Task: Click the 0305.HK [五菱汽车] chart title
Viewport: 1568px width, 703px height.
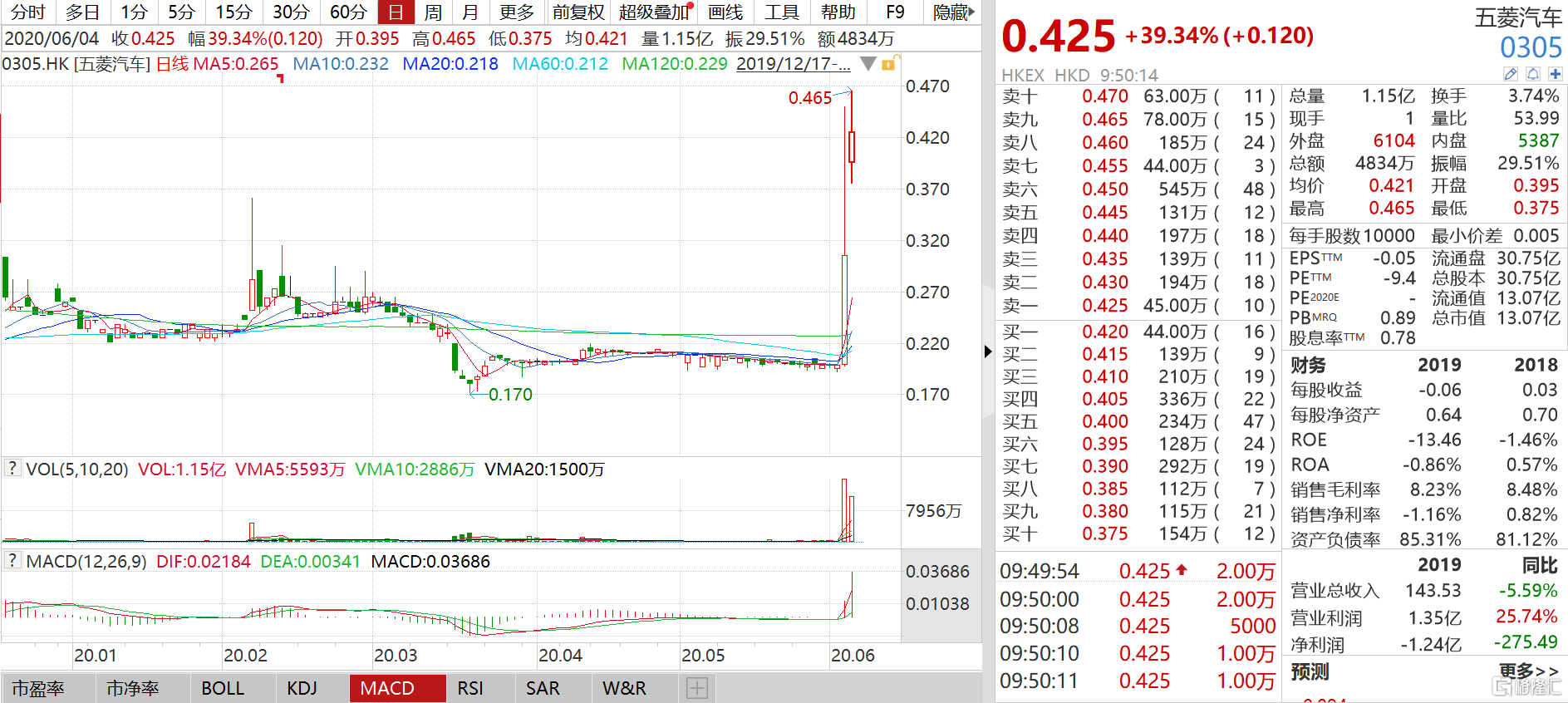Action: 76,63
